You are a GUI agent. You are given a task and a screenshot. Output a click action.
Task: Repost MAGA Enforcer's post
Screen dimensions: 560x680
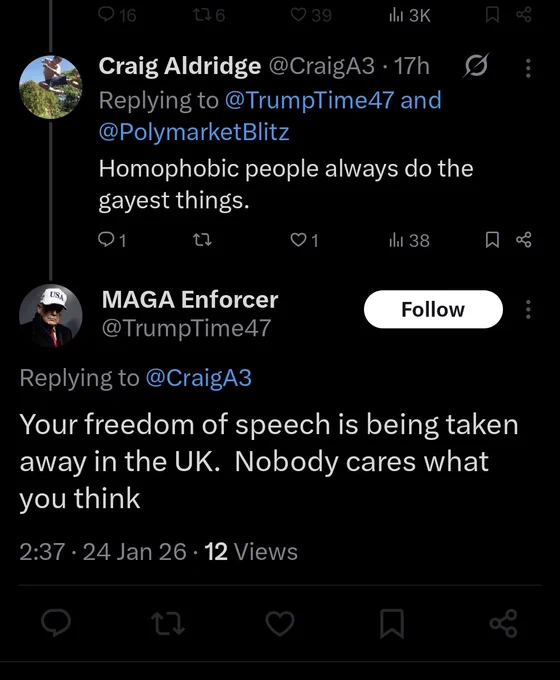pyautogui.click(x=168, y=624)
